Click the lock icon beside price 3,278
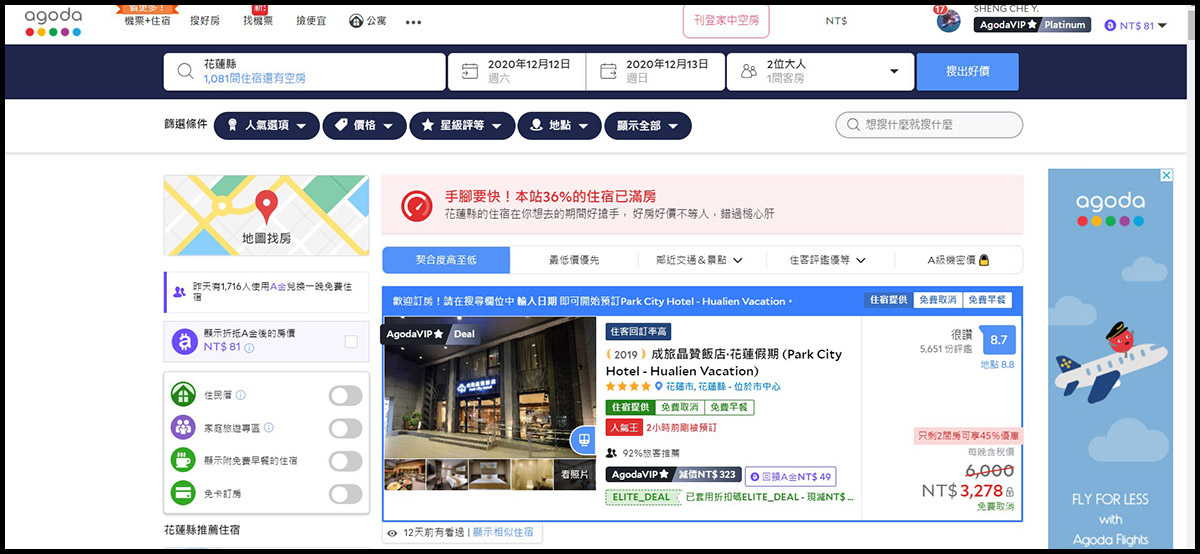The height and width of the screenshot is (554, 1200). coord(1010,492)
